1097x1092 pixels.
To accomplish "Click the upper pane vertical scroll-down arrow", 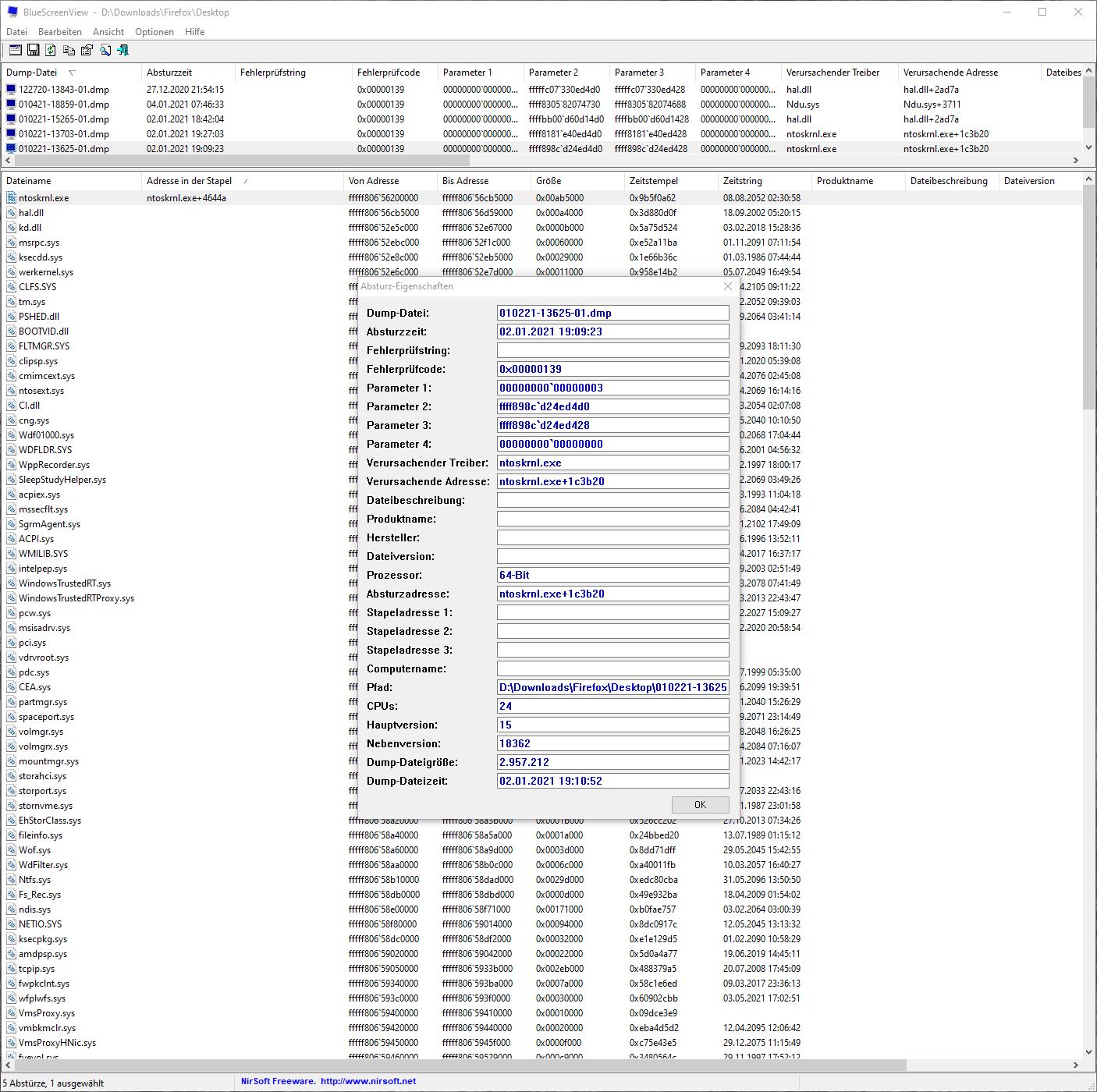I will (1089, 147).
